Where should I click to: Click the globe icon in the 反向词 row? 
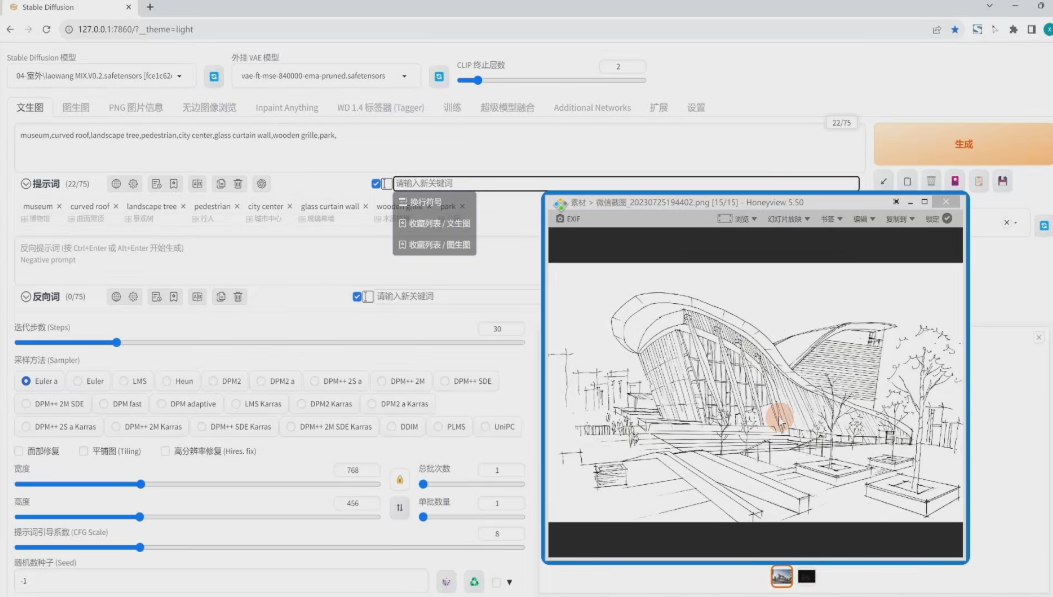click(116, 296)
